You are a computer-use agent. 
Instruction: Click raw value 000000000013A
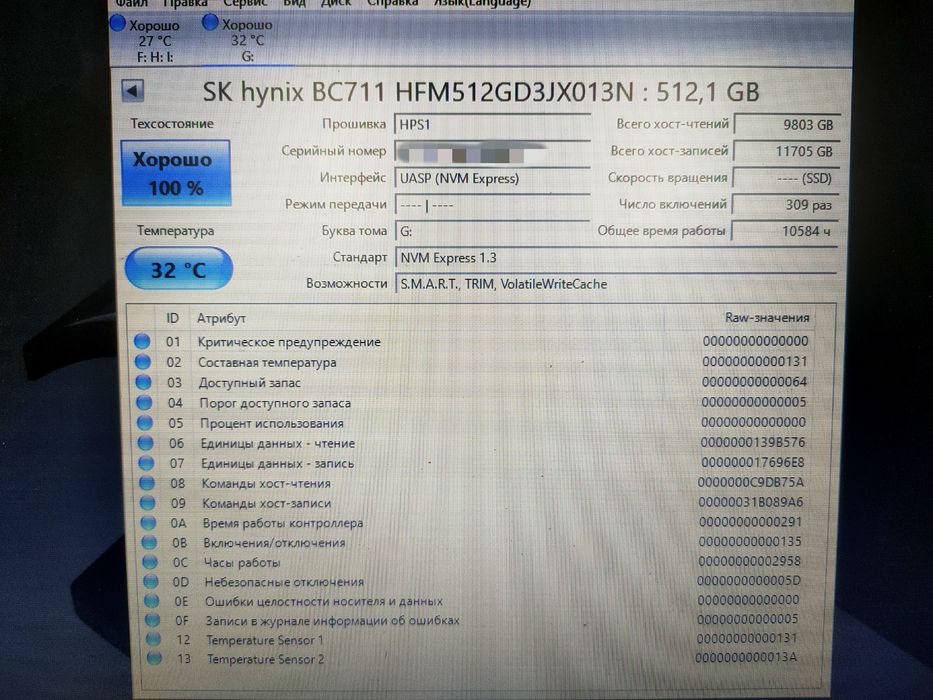coord(746,657)
